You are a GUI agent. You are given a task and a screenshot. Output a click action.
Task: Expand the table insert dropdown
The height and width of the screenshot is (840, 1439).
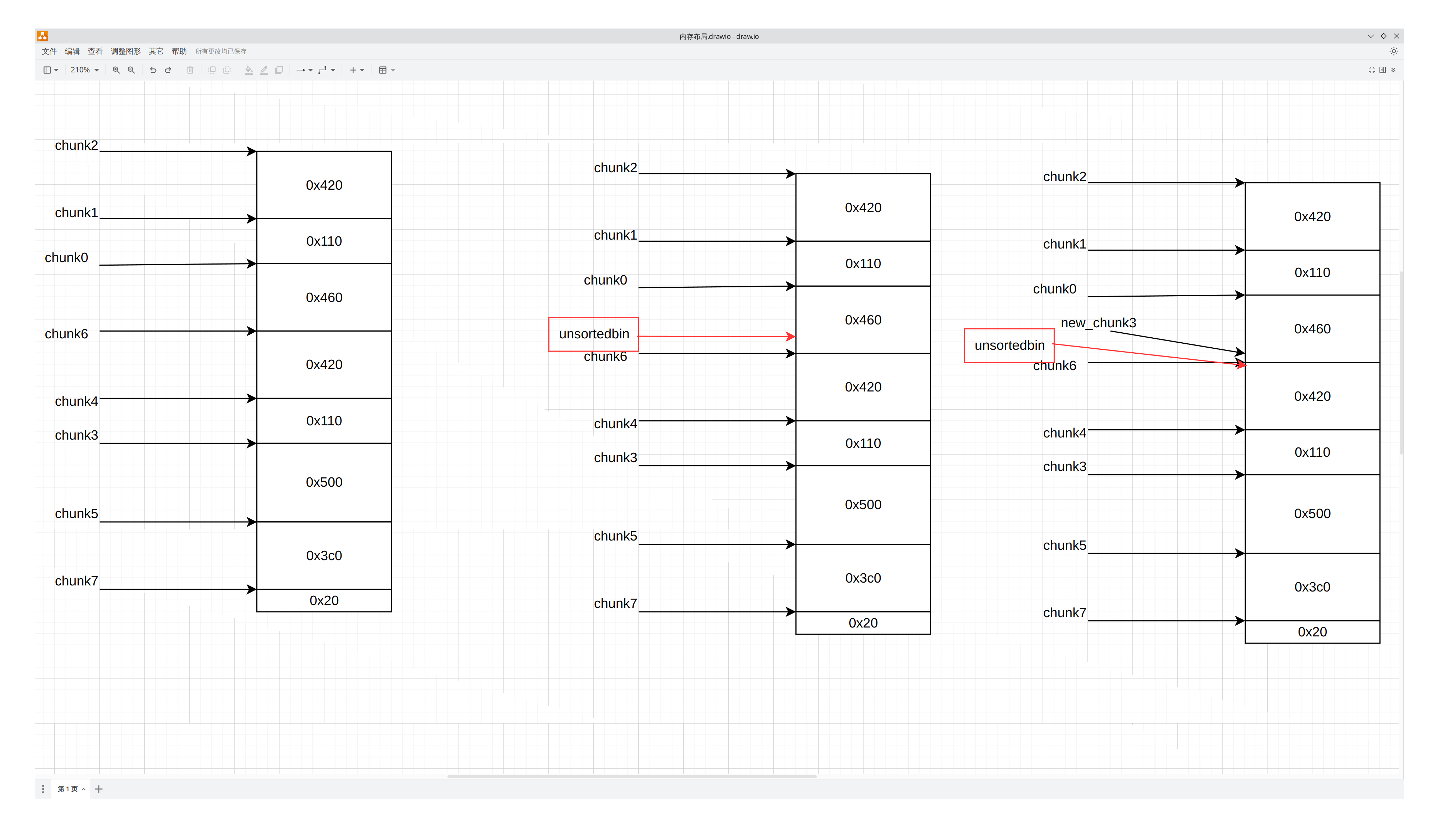386,70
